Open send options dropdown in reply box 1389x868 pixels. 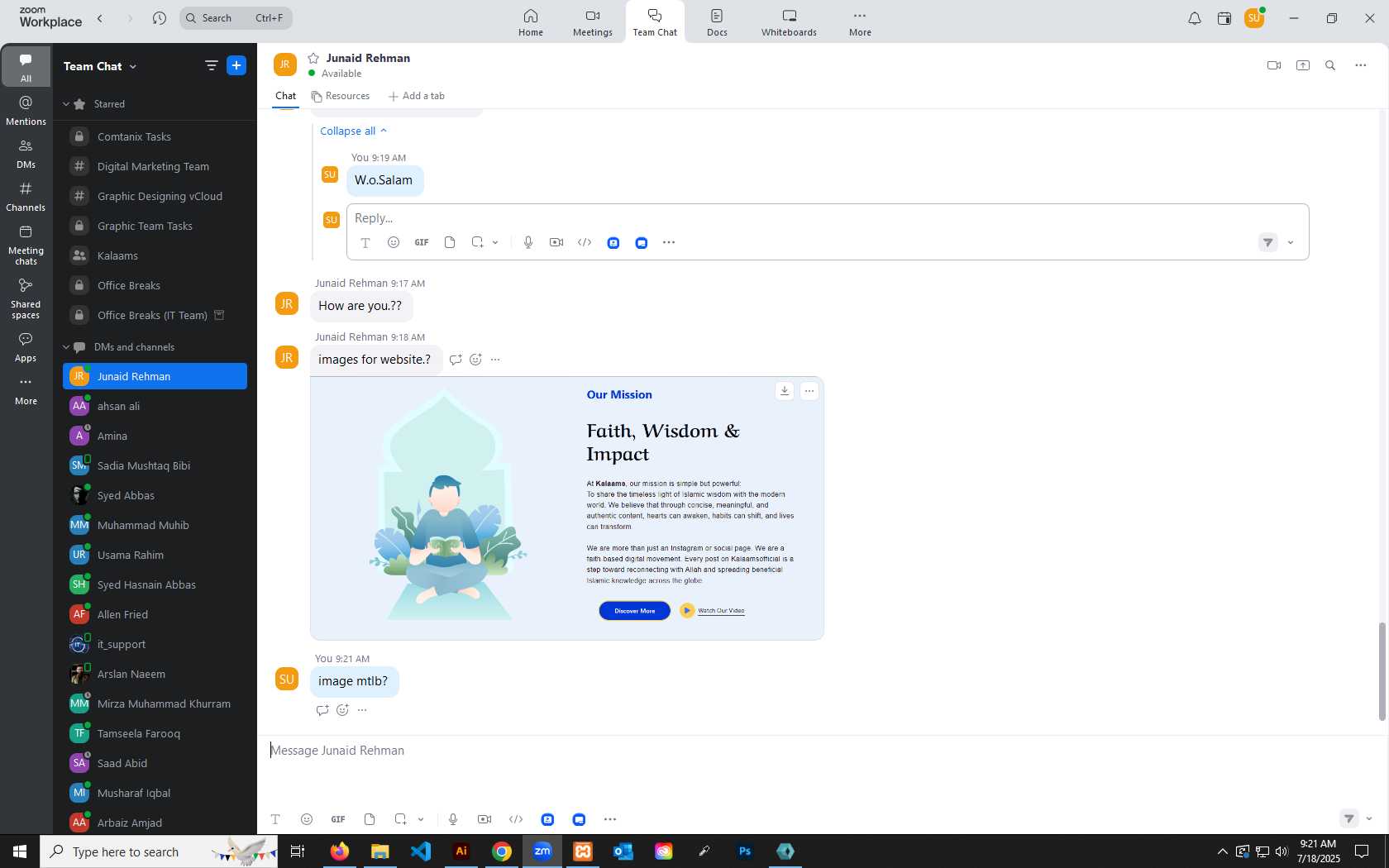pyautogui.click(x=1291, y=242)
